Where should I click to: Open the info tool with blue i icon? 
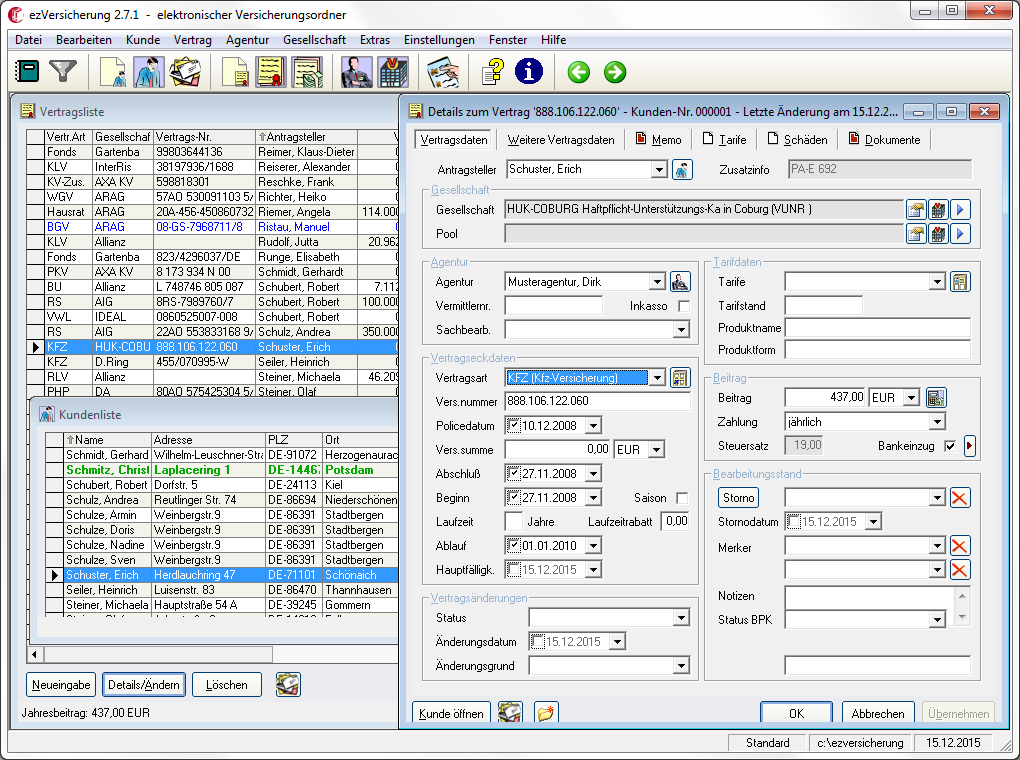point(529,71)
